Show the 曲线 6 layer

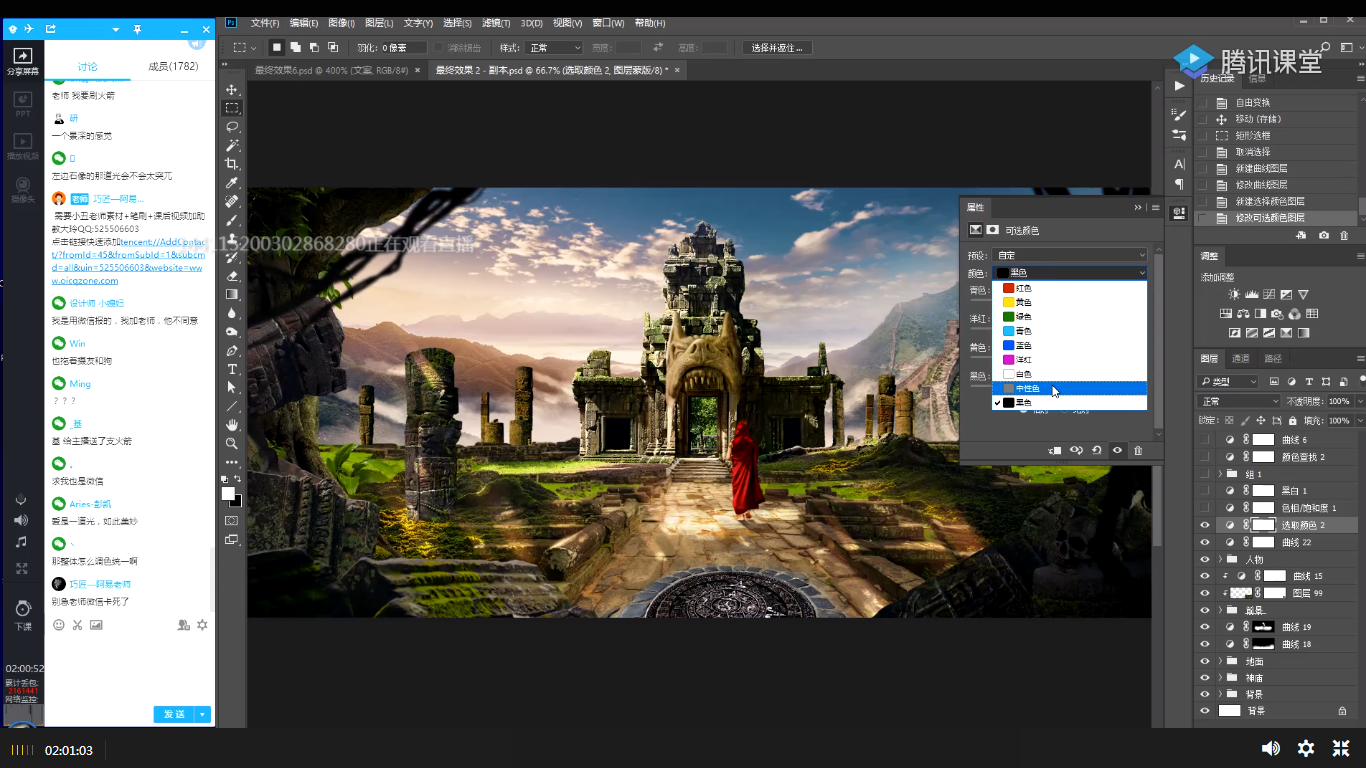(x=1204, y=440)
